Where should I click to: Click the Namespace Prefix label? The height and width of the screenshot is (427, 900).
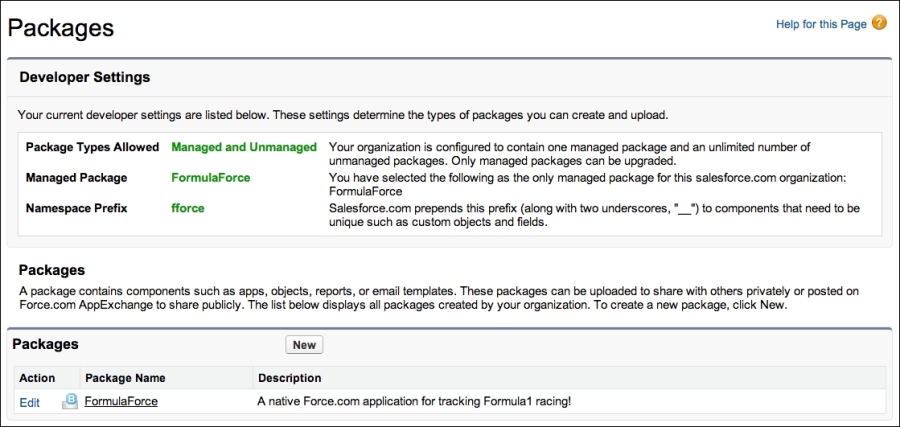pos(76,208)
